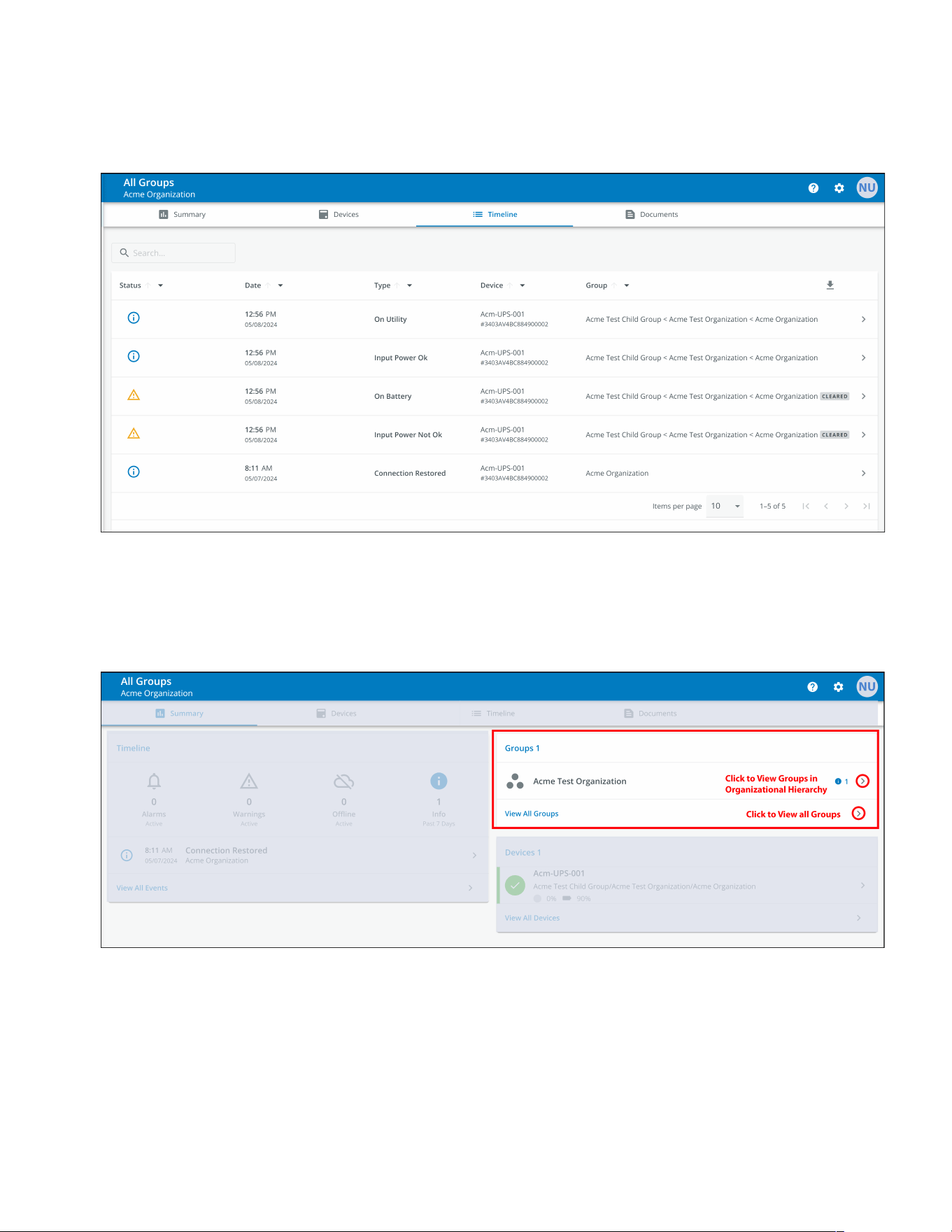This screenshot has height=1232, width=952.
Task: Click the info status icon on the Input Power Ok row
Action: (x=134, y=356)
